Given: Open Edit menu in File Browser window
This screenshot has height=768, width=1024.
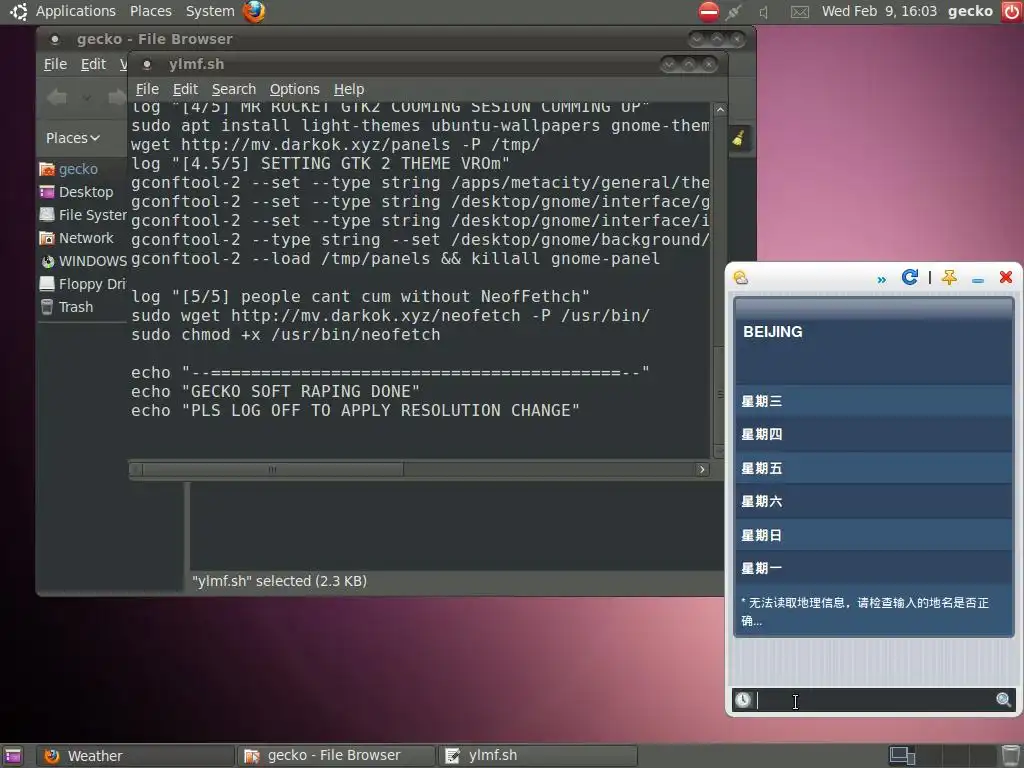Looking at the screenshot, I should [93, 64].
